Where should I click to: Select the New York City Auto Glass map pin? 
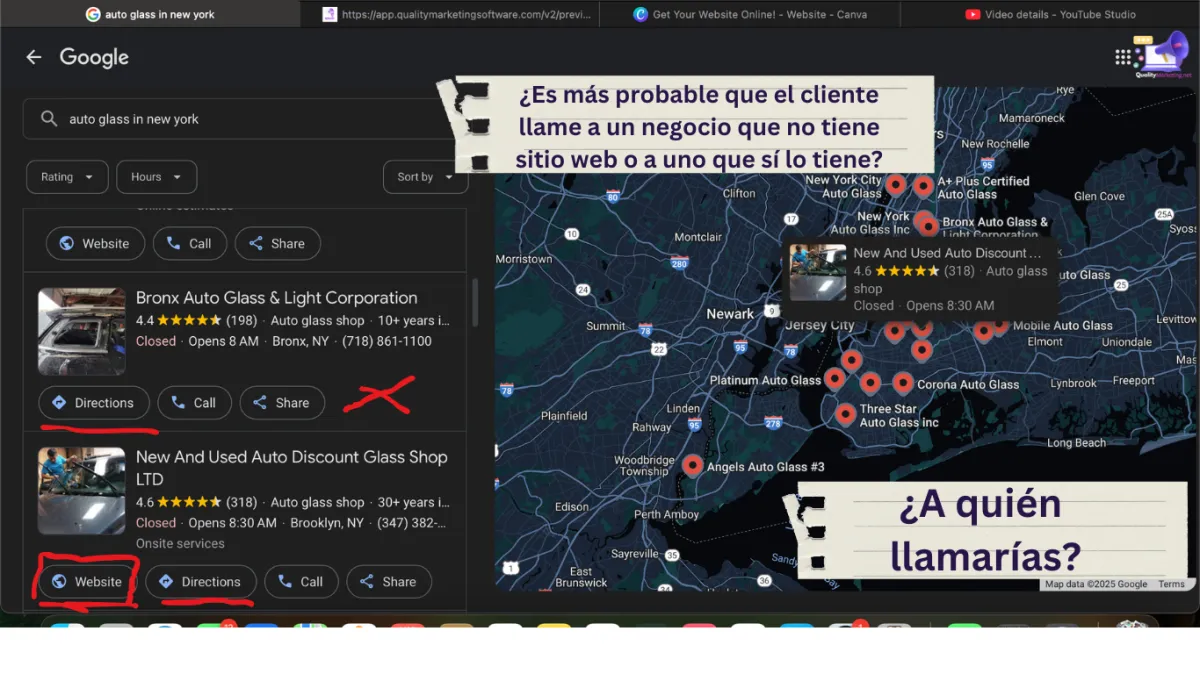pos(896,184)
